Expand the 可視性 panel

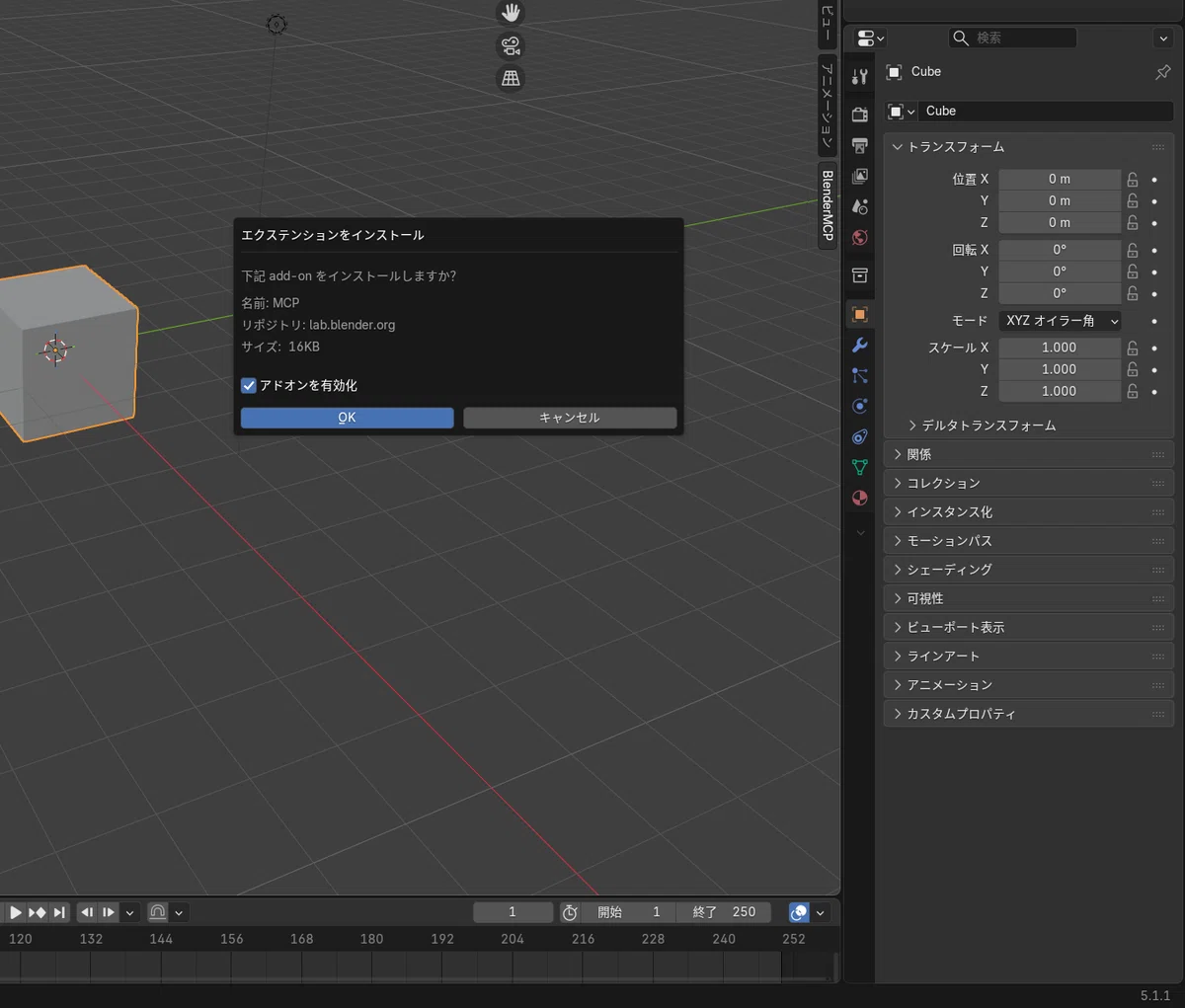point(1028,598)
